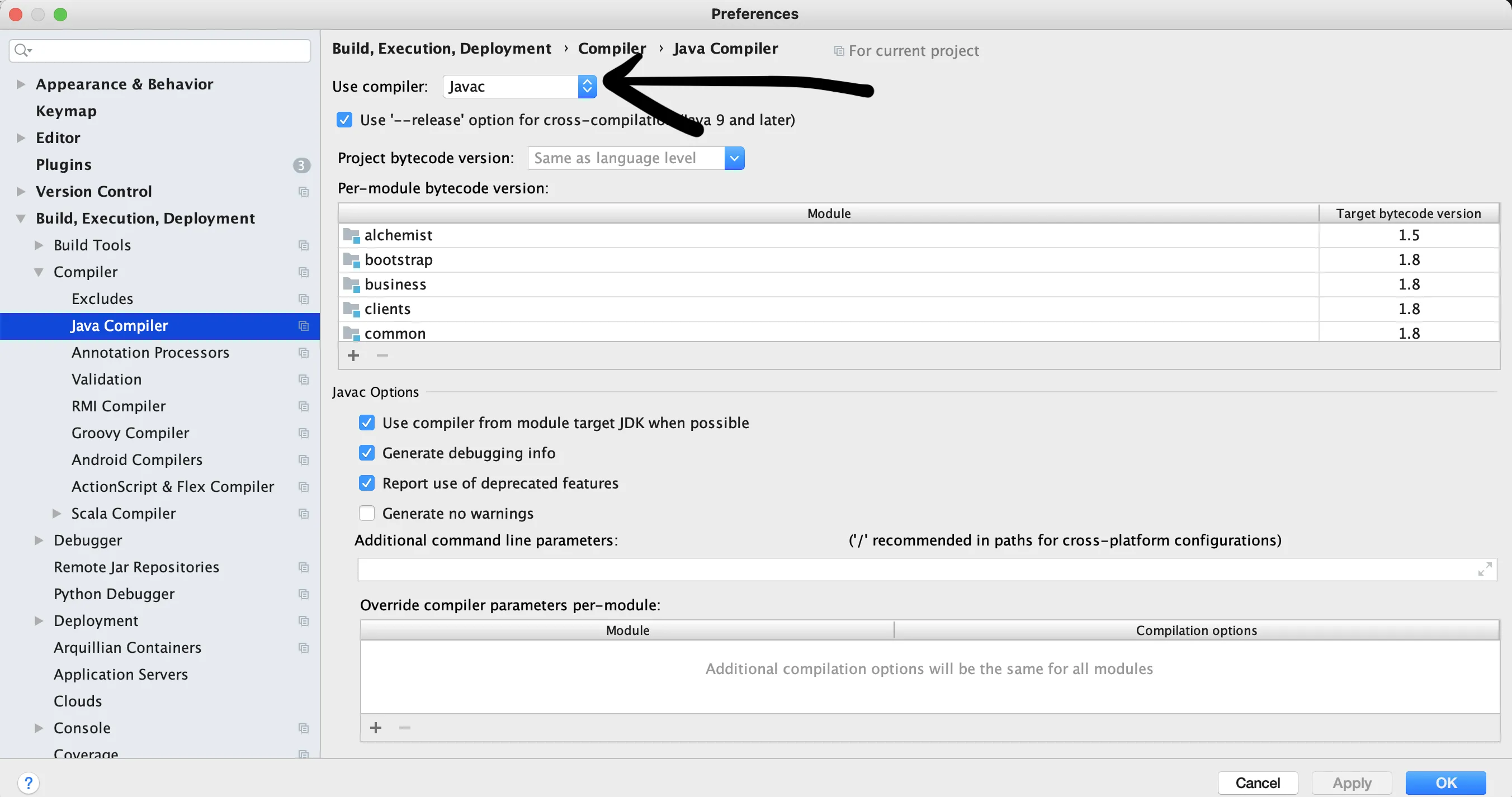This screenshot has height=797, width=1512.
Task: Click project-level icon beside Java Compiler item
Action: pos(304,326)
